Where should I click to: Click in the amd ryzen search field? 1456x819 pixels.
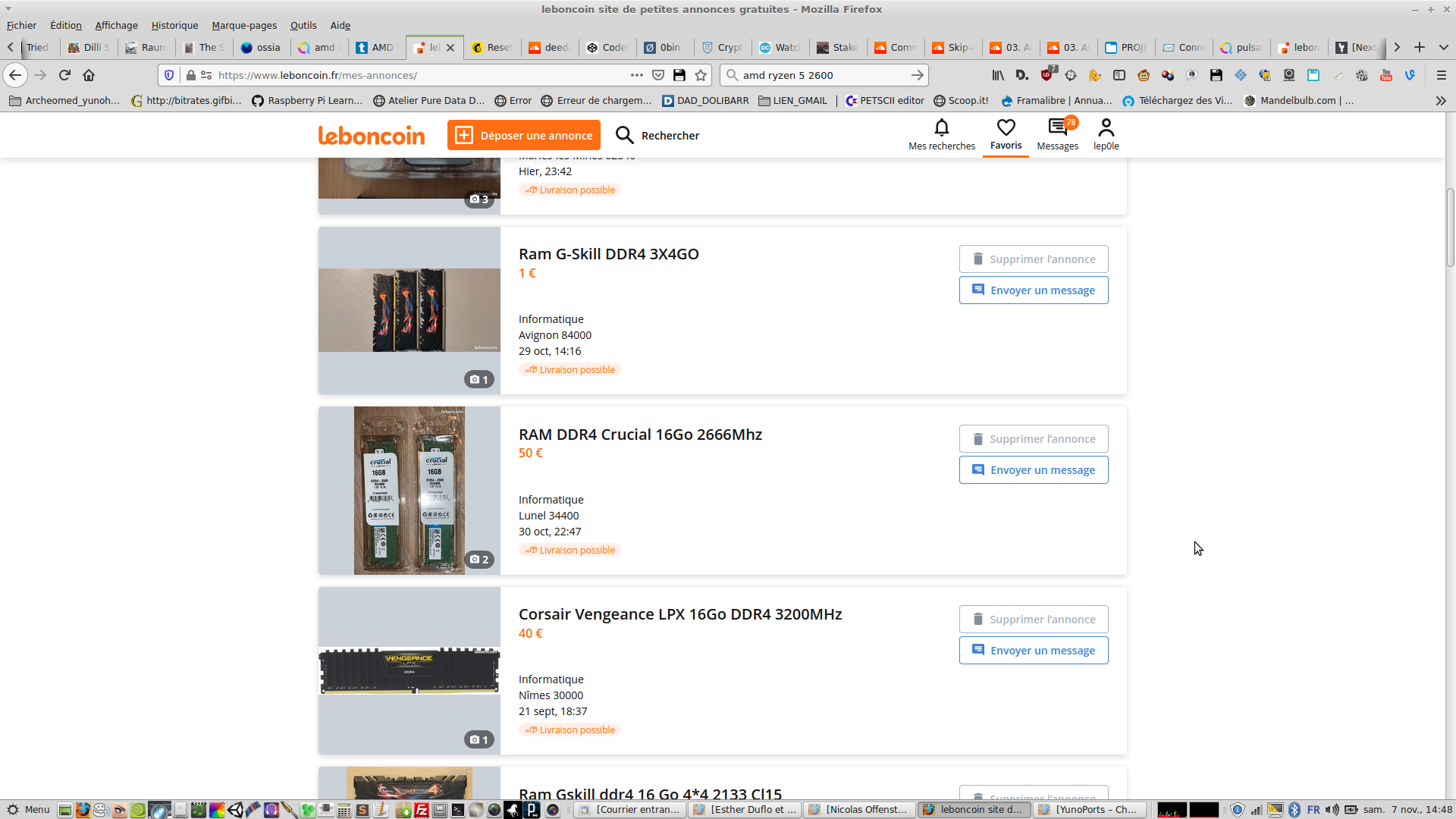point(819,75)
